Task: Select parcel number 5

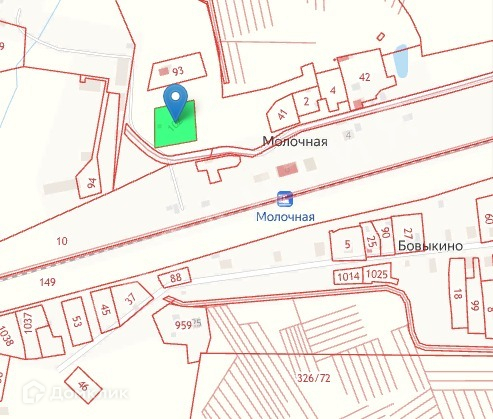Action: (x=347, y=245)
